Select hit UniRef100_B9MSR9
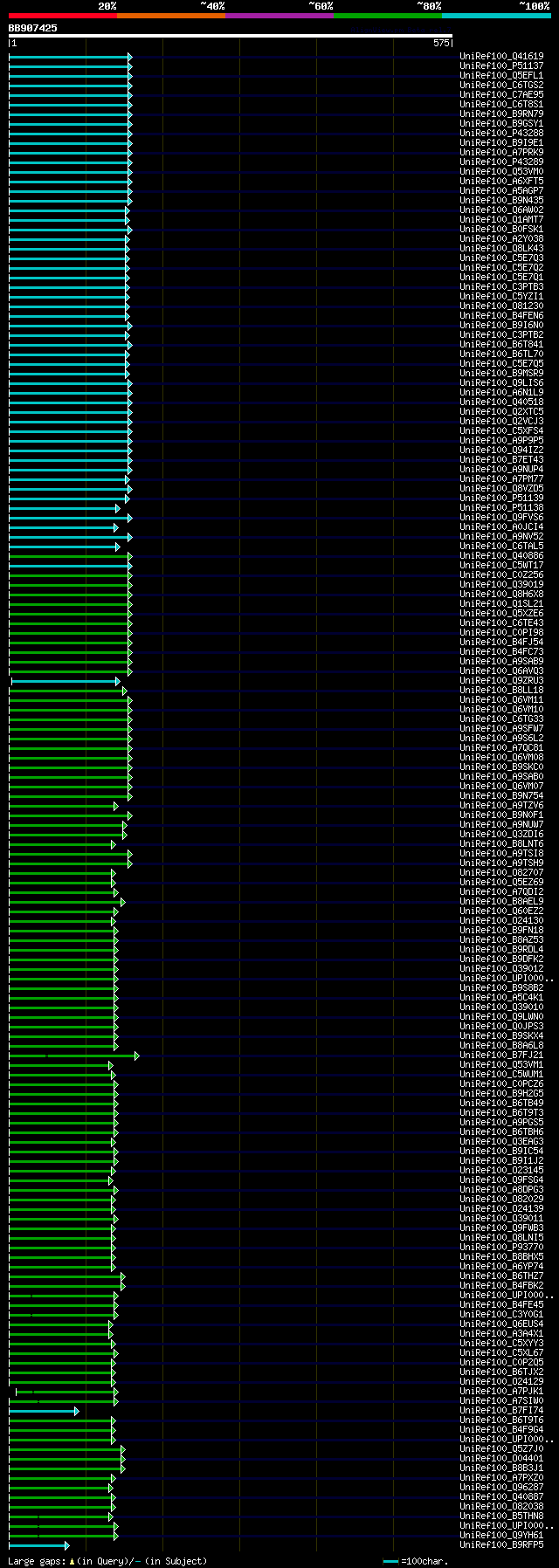Screen dimensions: 559x1568 501,374
